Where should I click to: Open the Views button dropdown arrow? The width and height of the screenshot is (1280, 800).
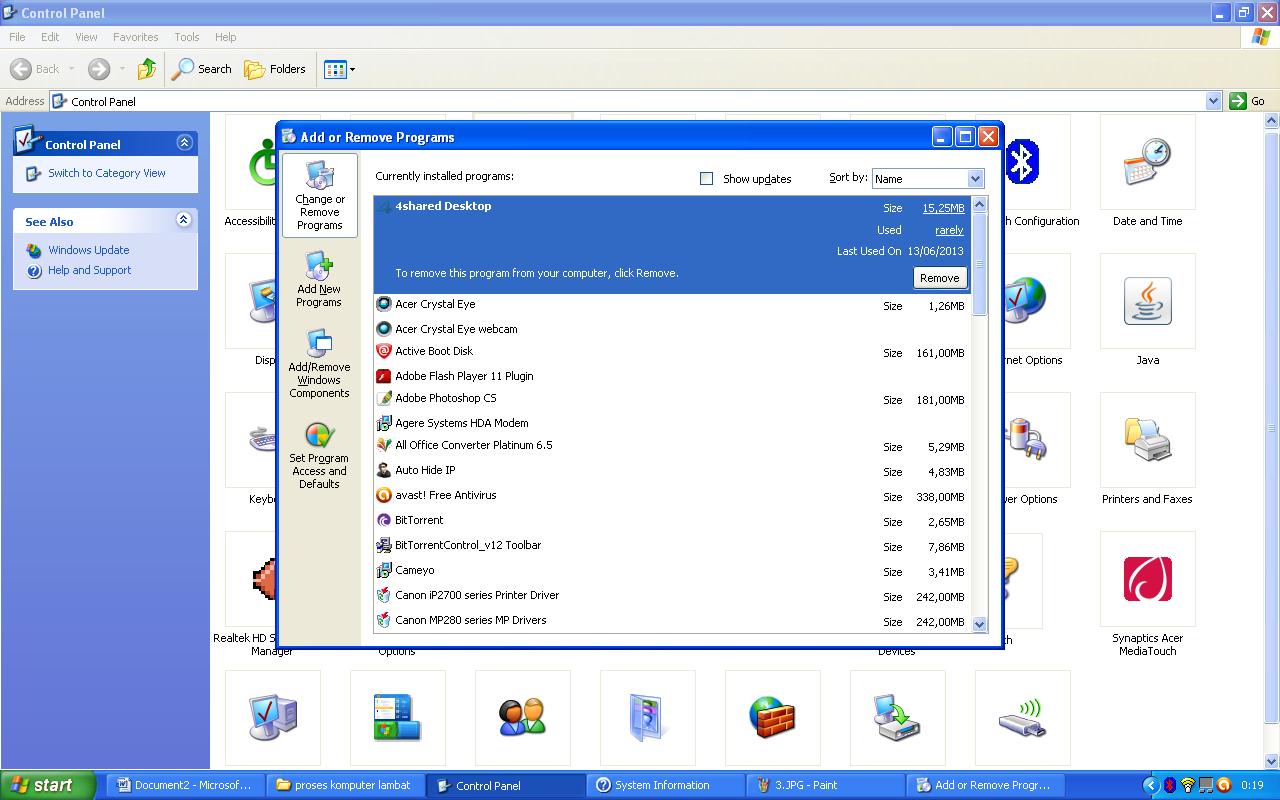pos(351,69)
